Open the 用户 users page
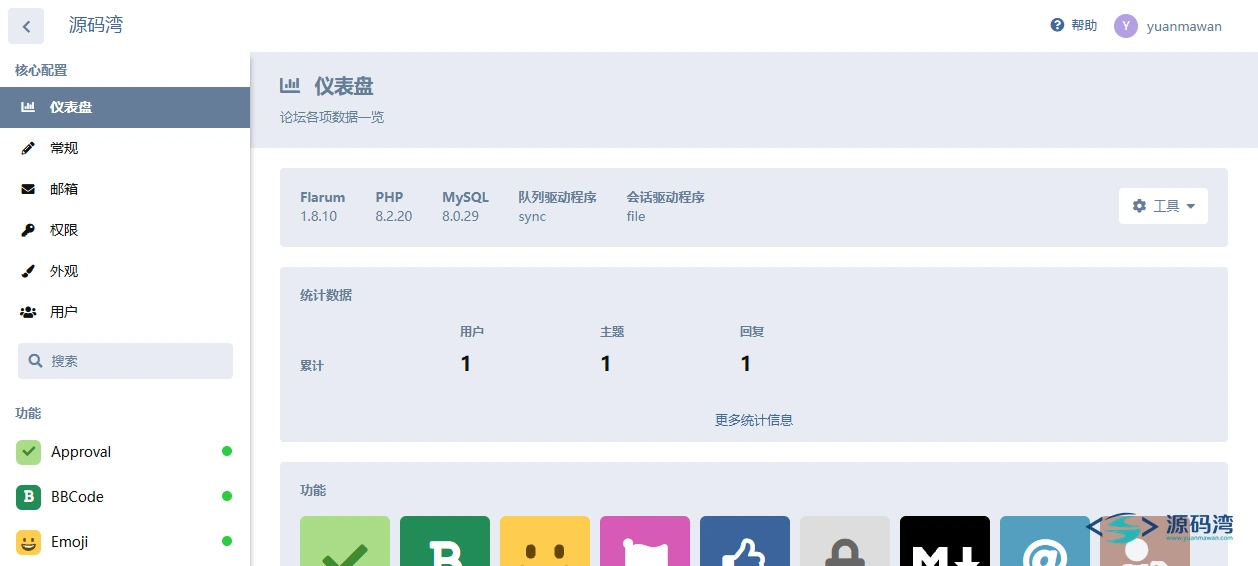 (x=125, y=312)
